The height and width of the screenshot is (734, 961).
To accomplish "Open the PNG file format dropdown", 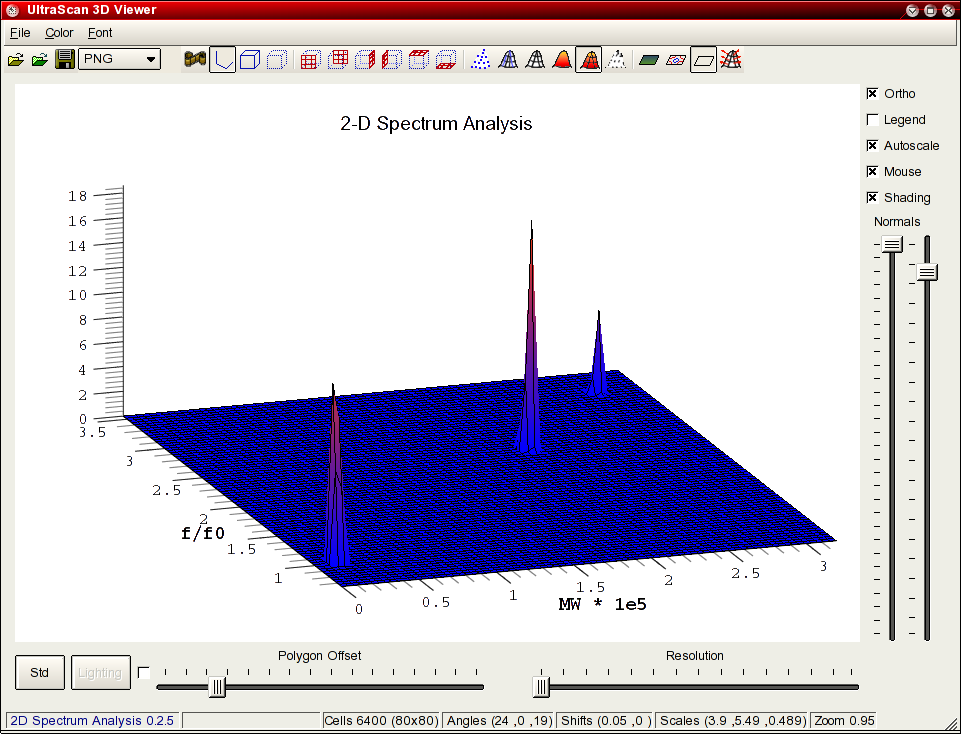I will (x=120, y=59).
